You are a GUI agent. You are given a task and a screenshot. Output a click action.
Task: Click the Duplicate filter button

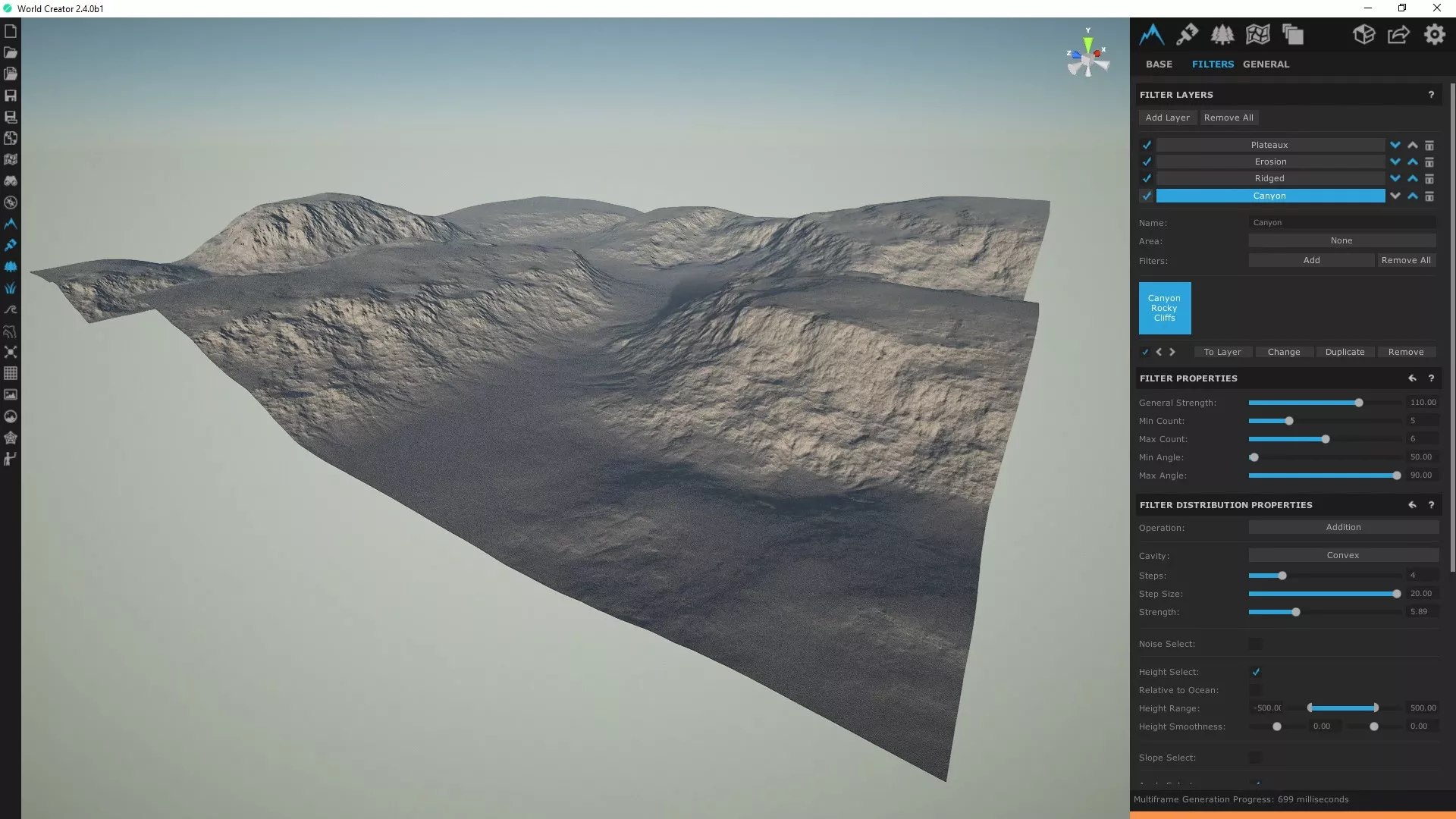pyautogui.click(x=1345, y=352)
